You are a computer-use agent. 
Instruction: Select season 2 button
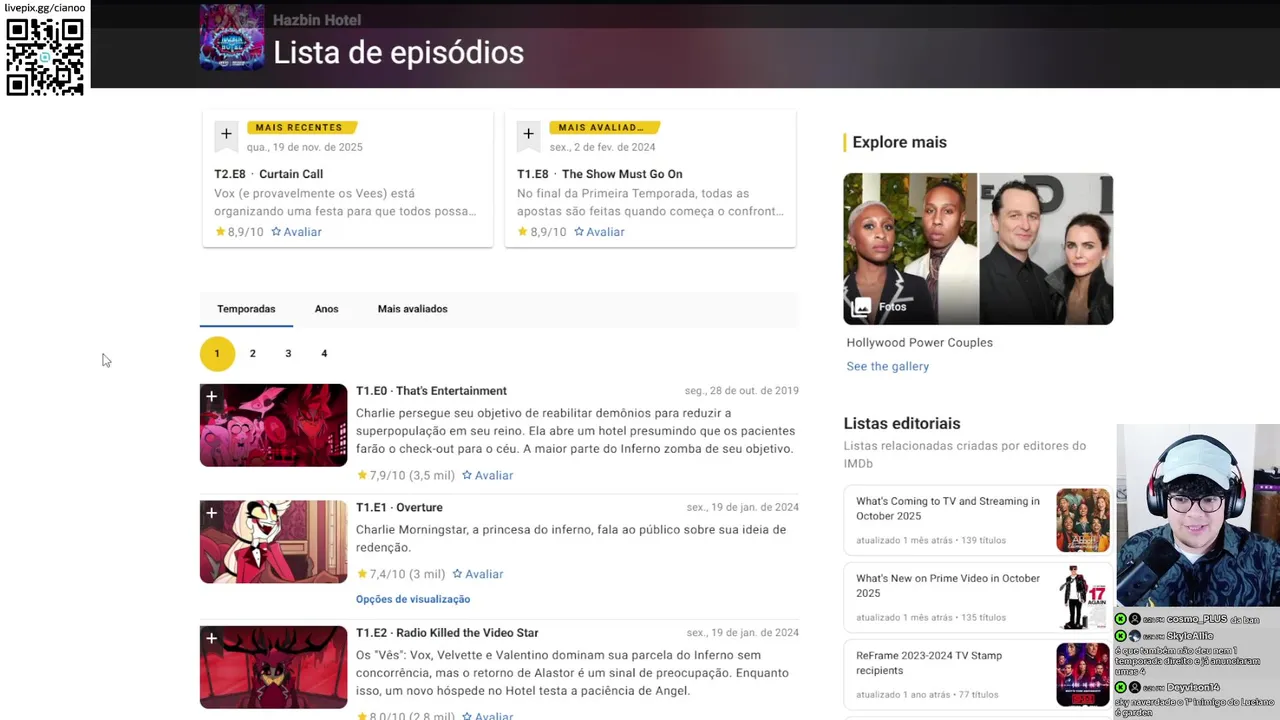coord(253,353)
